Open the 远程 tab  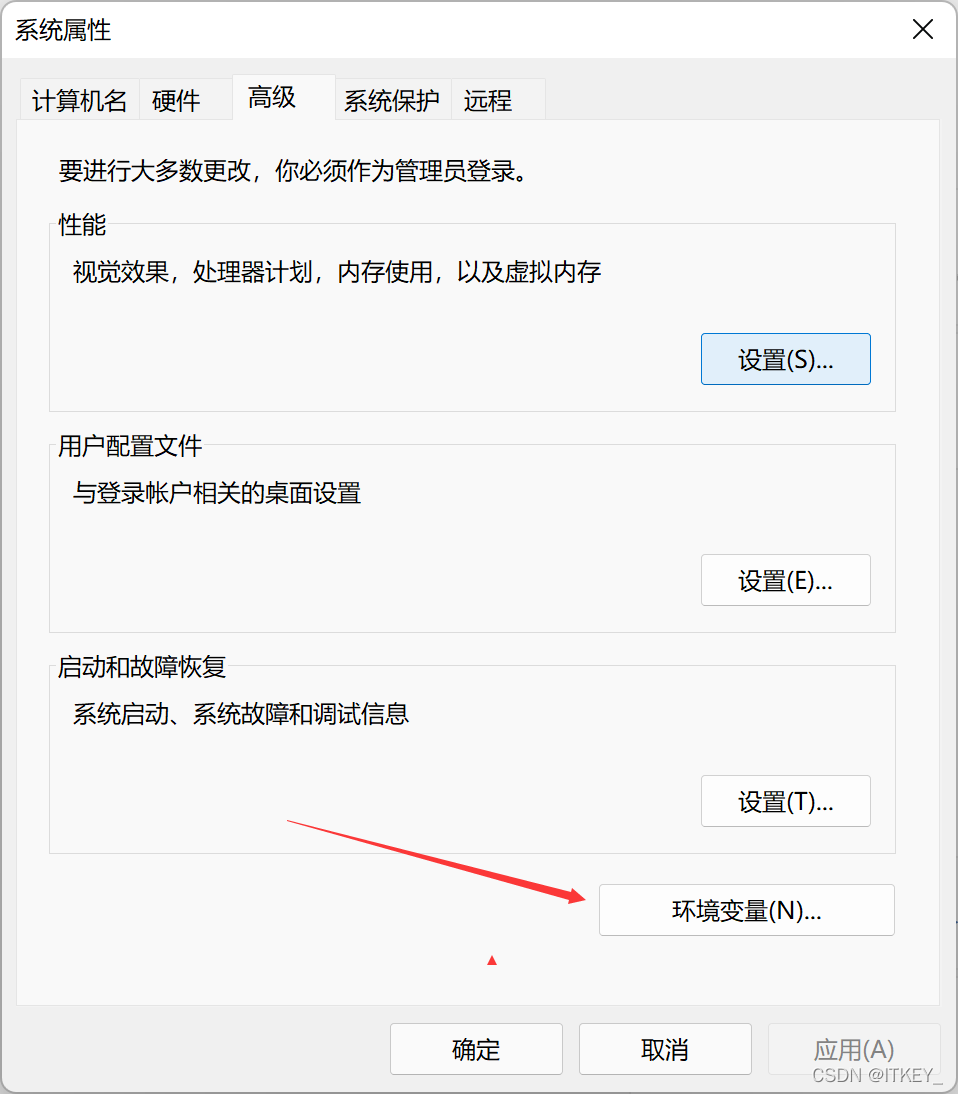[x=498, y=100]
